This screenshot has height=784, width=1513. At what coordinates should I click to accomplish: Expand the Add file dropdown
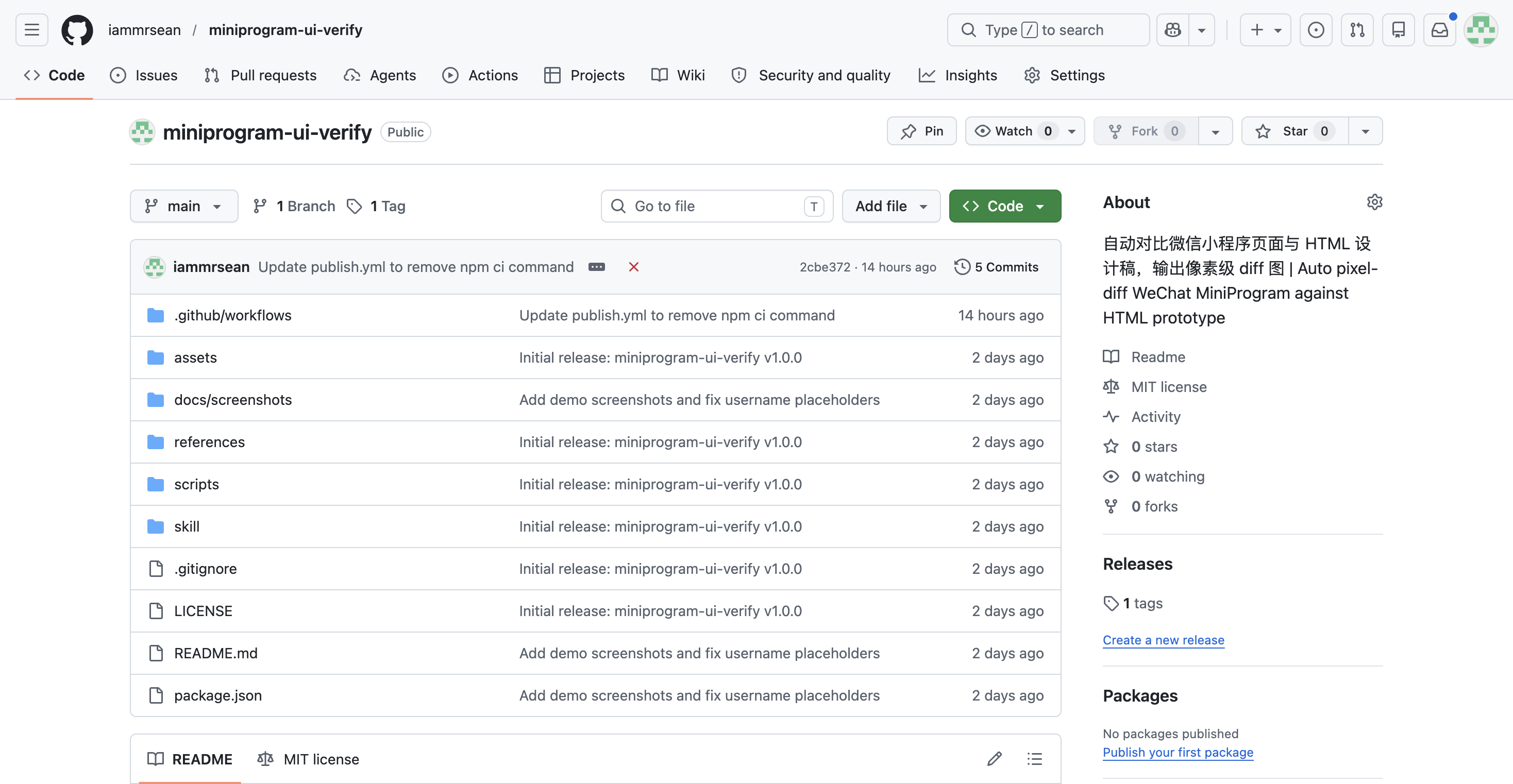[x=891, y=206]
